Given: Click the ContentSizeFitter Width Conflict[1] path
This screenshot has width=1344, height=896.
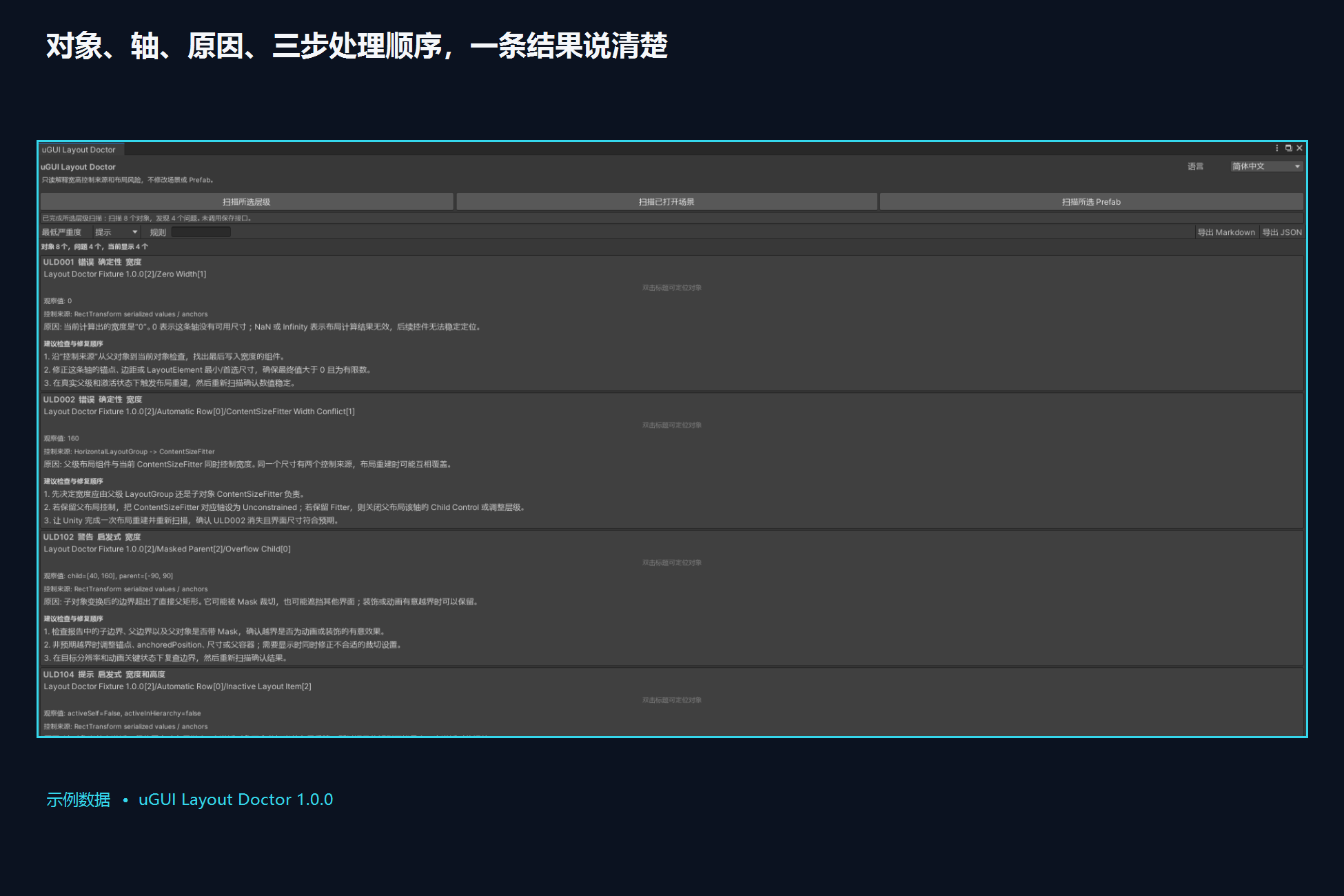Looking at the screenshot, I should click(199, 411).
